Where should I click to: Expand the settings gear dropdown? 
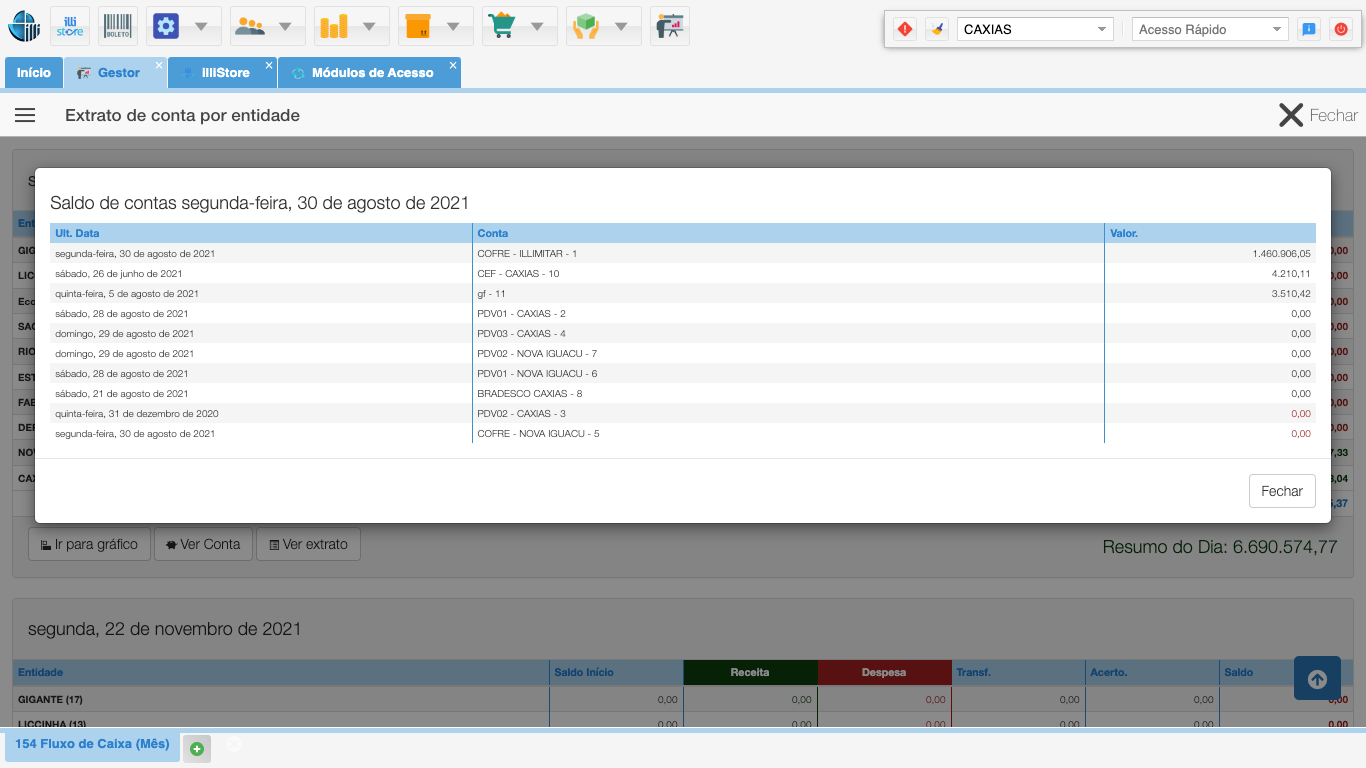click(x=201, y=26)
